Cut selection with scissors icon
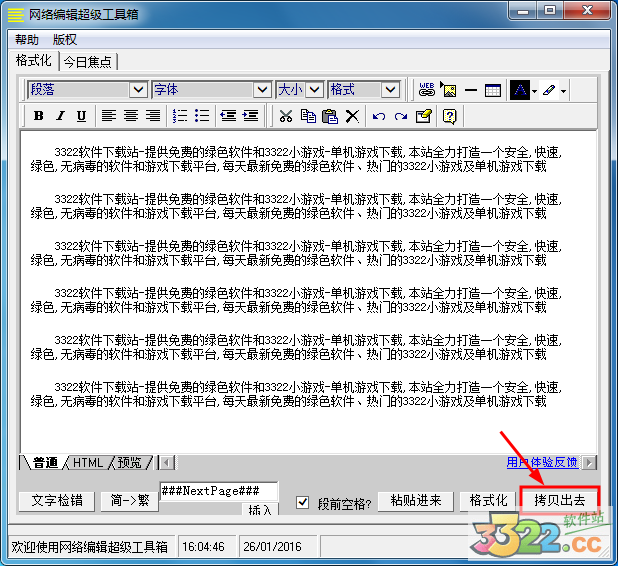The height and width of the screenshot is (566, 618). tap(286, 116)
